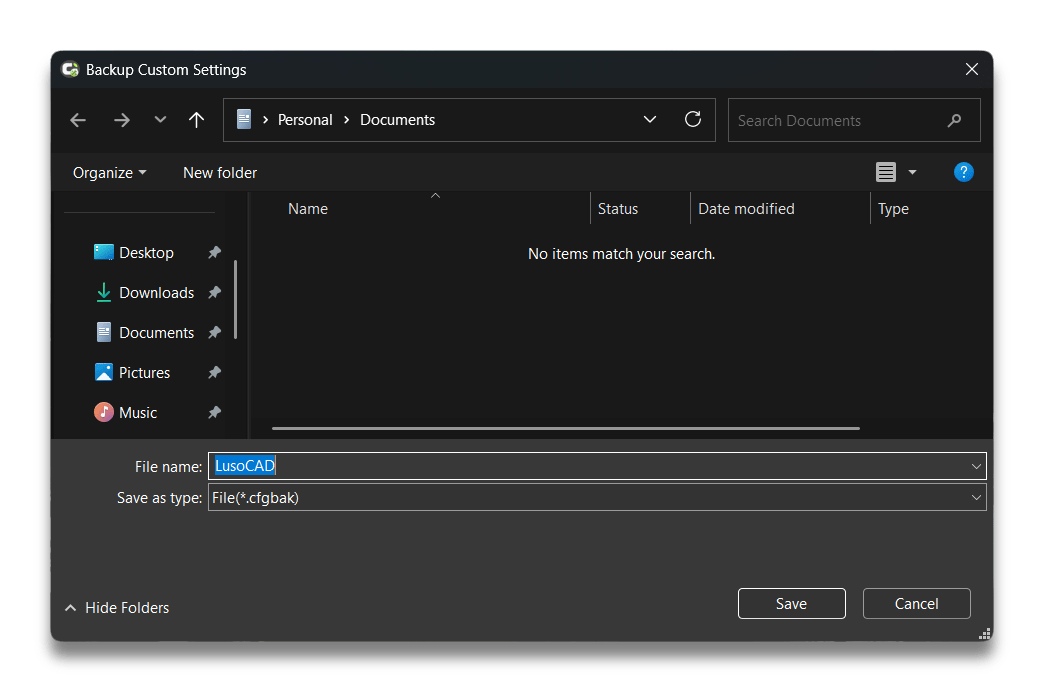This screenshot has height=692, width=1044.
Task: Expand the File name dropdown arrow
Action: (976, 466)
